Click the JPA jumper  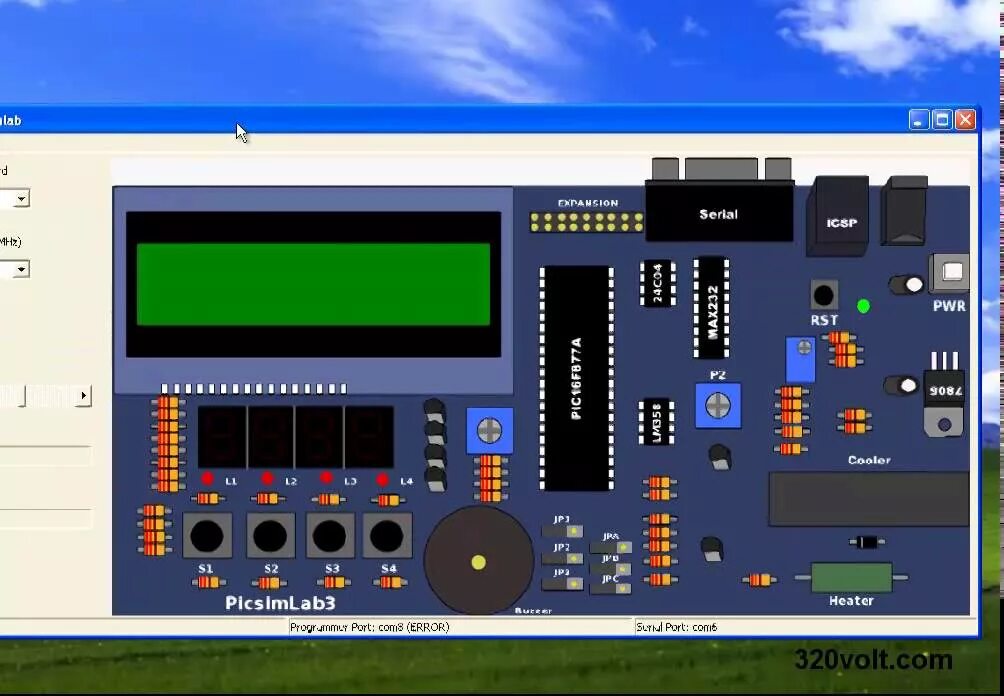tap(610, 547)
